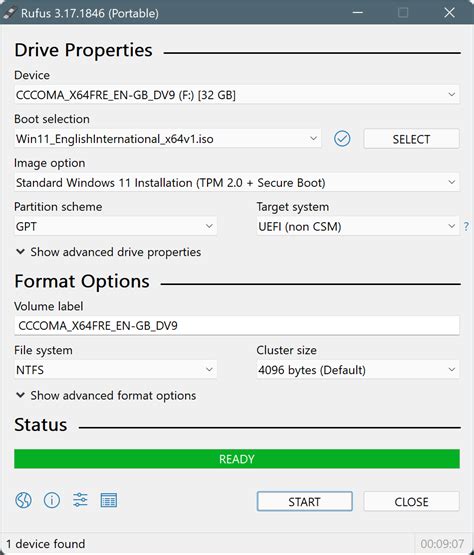Screen dimensions: 474x555
Task: Click the green READY progress bar
Action: tap(237, 459)
